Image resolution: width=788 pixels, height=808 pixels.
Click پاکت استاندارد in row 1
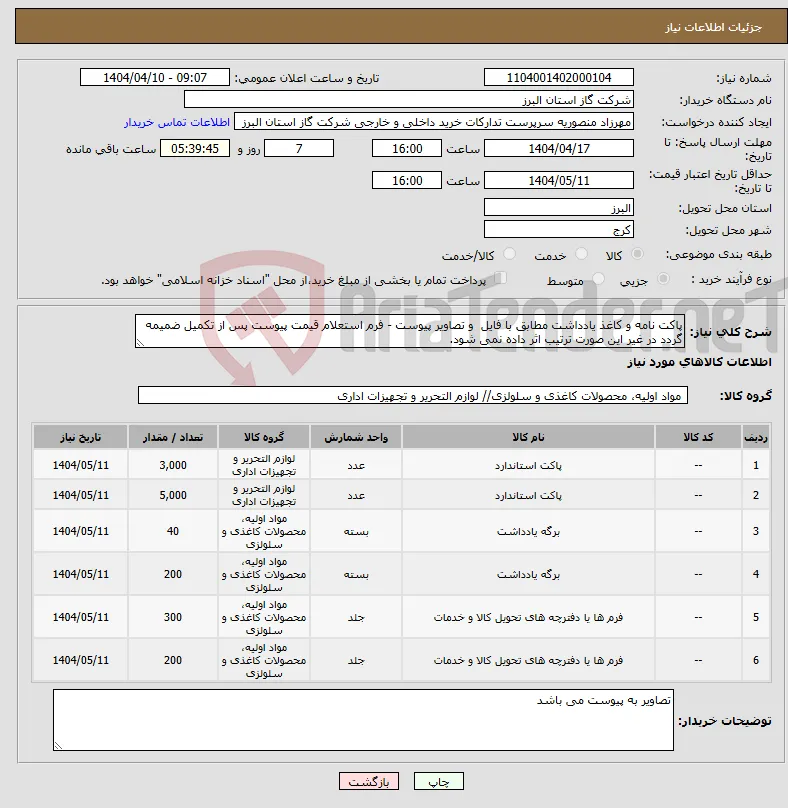528,465
